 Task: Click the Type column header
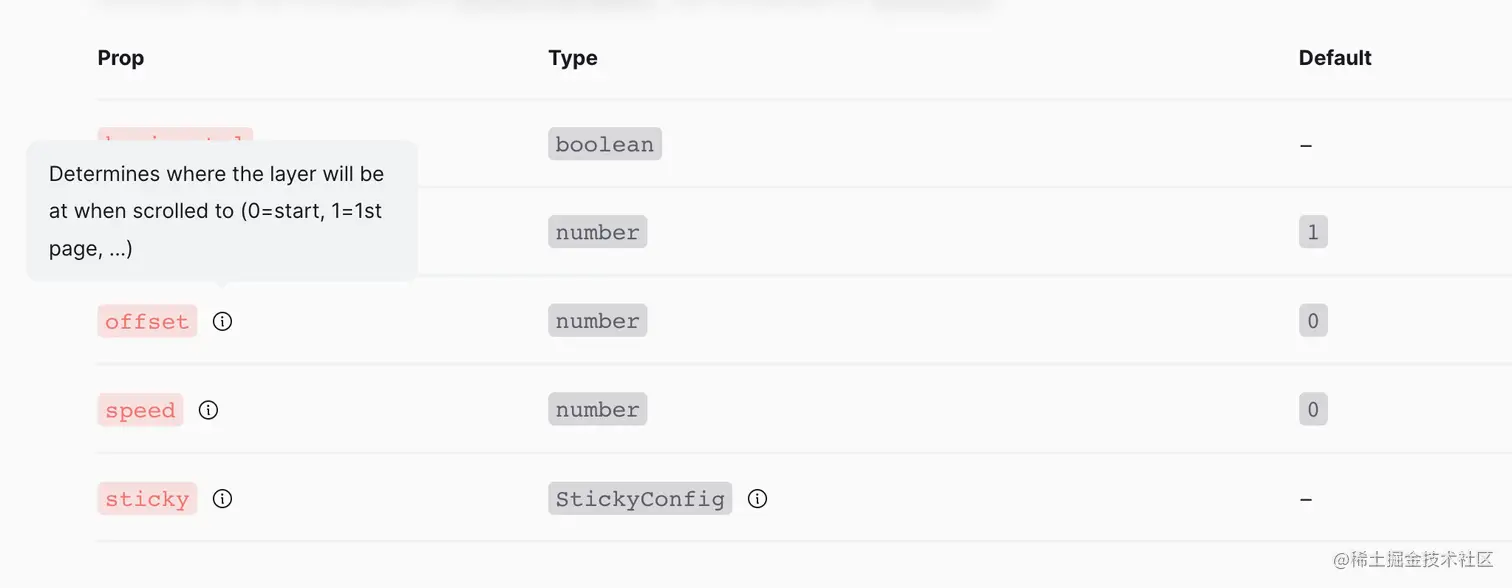[573, 58]
